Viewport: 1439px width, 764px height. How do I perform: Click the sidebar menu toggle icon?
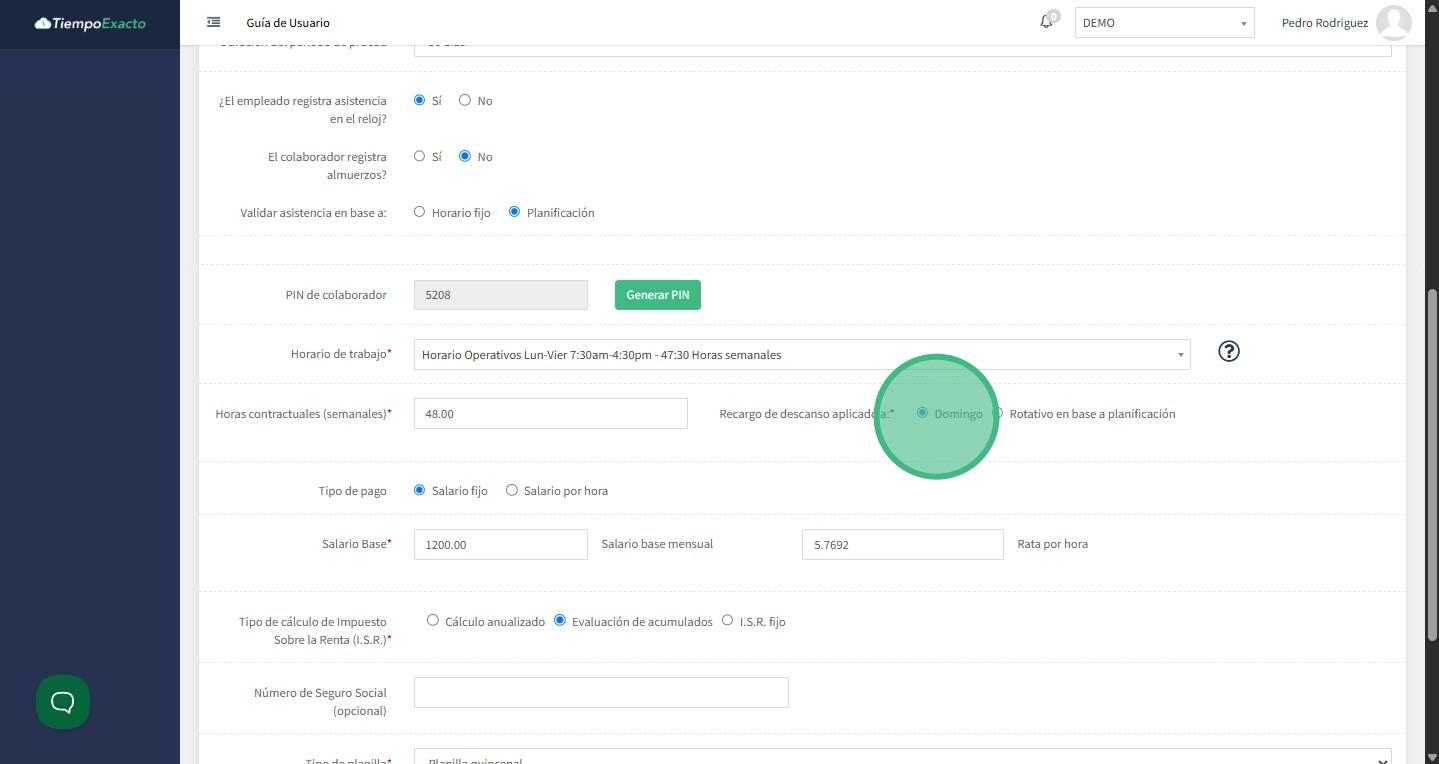[x=213, y=22]
